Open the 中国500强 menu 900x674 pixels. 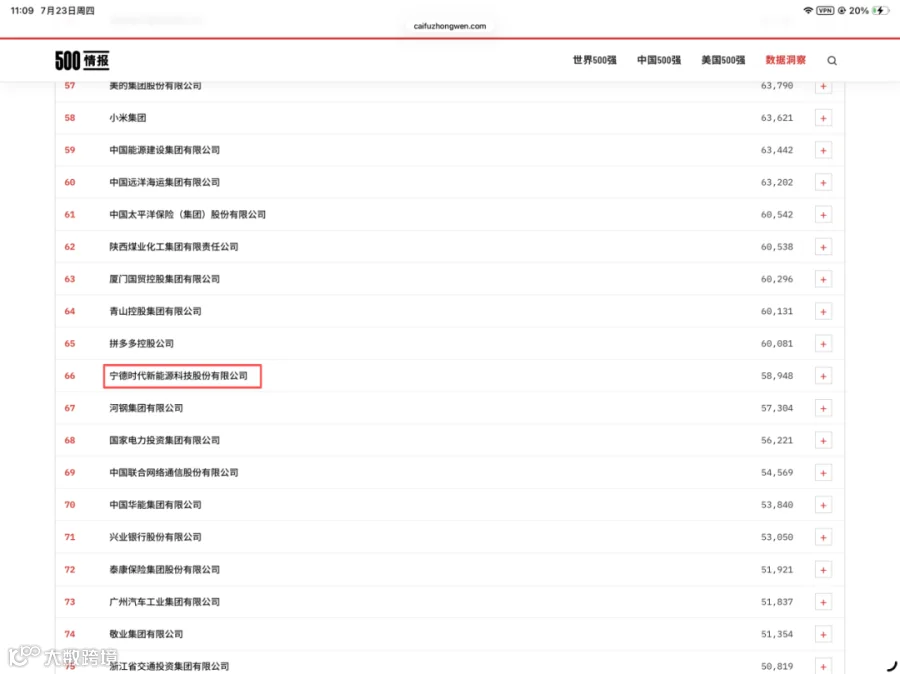(x=659, y=60)
